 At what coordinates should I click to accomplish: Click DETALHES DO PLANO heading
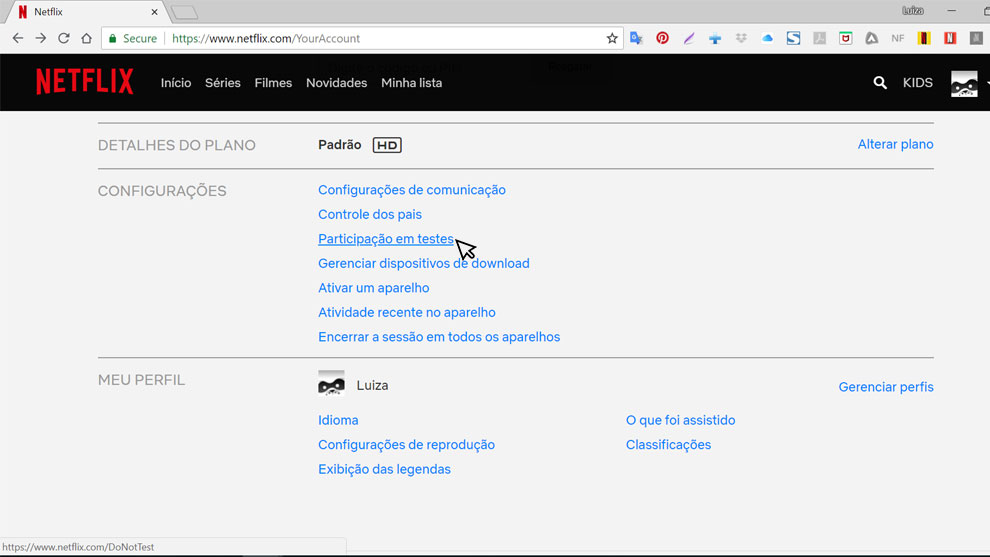click(x=177, y=145)
